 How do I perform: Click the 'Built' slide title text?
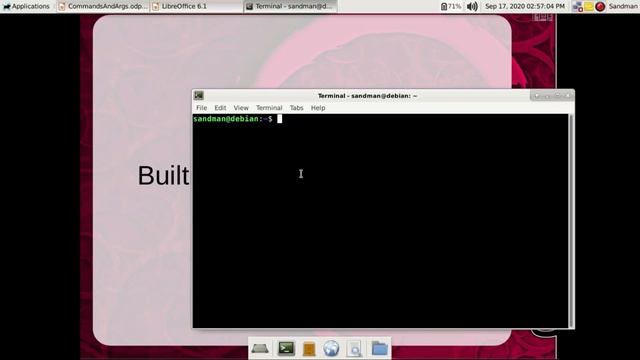[163, 176]
